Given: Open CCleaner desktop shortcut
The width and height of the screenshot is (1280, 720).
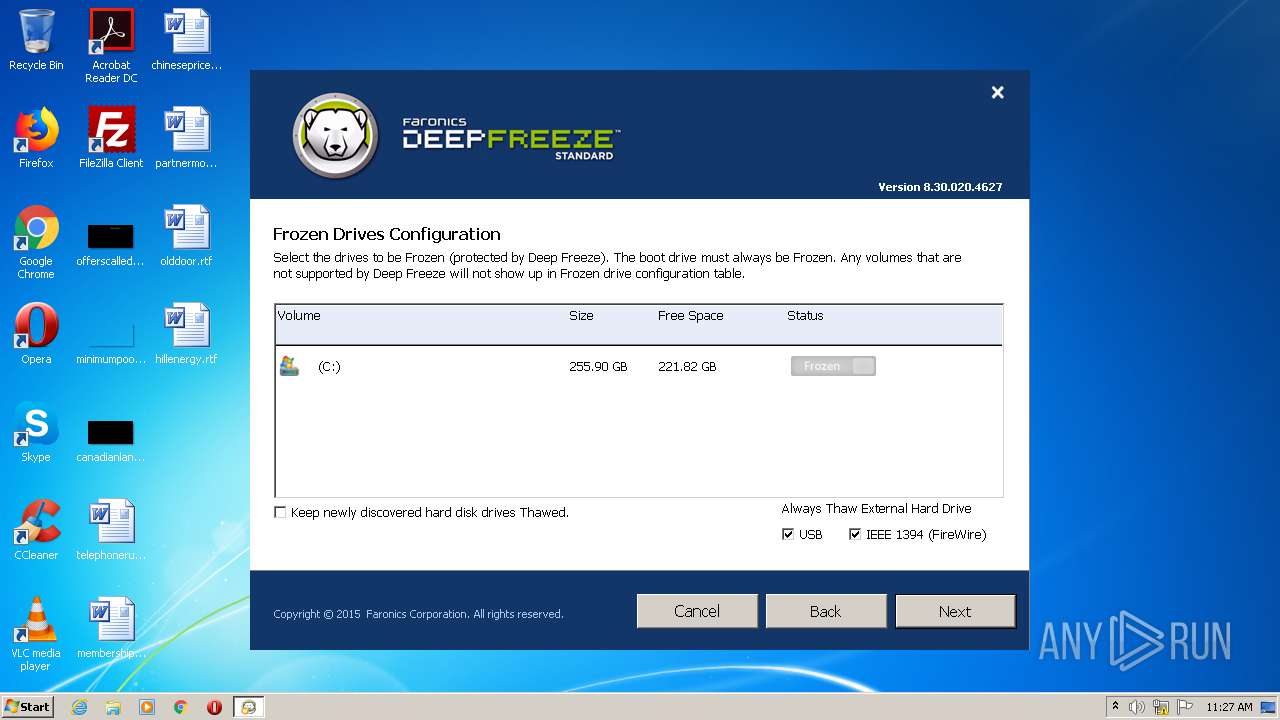Looking at the screenshot, I should click(x=36, y=530).
